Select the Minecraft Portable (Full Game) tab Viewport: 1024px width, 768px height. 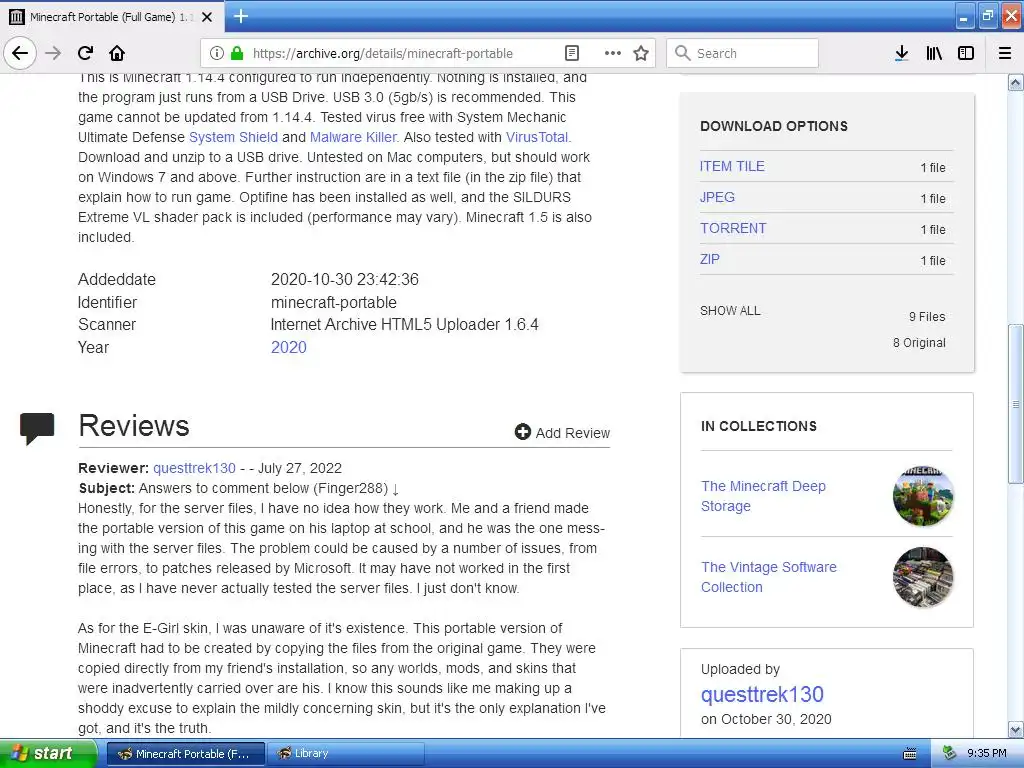click(x=111, y=17)
